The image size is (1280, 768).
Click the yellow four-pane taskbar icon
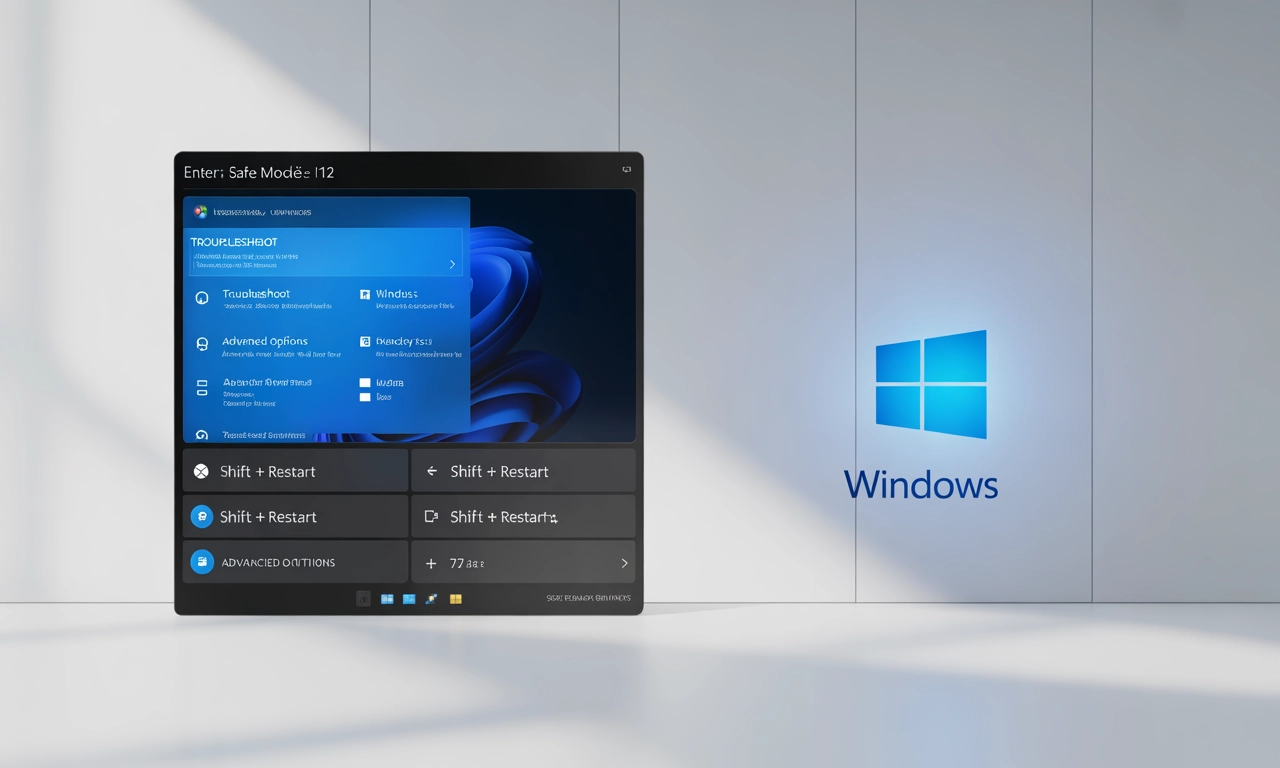click(x=456, y=599)
